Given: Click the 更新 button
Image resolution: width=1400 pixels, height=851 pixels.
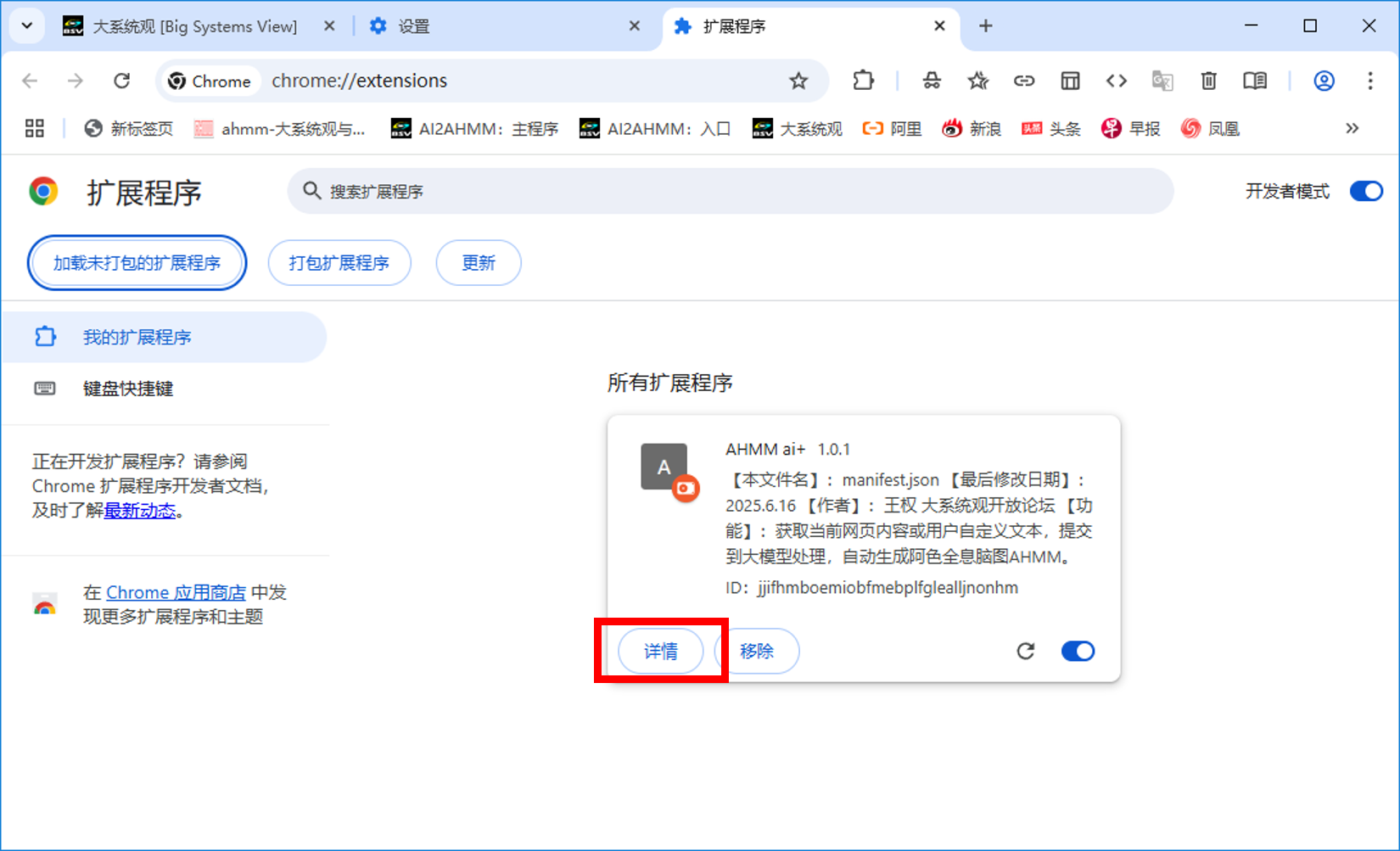Looking at the screenshot, I should coord(479,263).
